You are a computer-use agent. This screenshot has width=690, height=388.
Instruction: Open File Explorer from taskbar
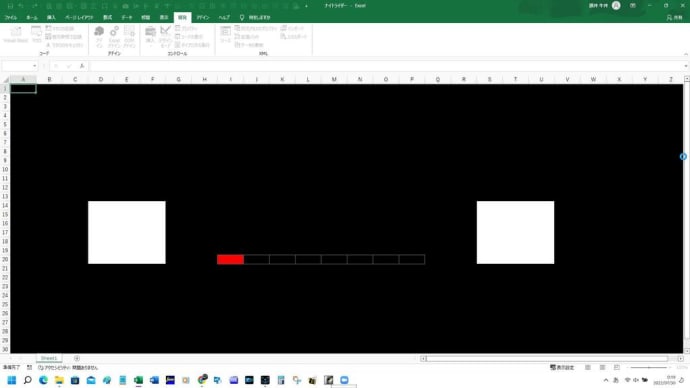point(59,380)
